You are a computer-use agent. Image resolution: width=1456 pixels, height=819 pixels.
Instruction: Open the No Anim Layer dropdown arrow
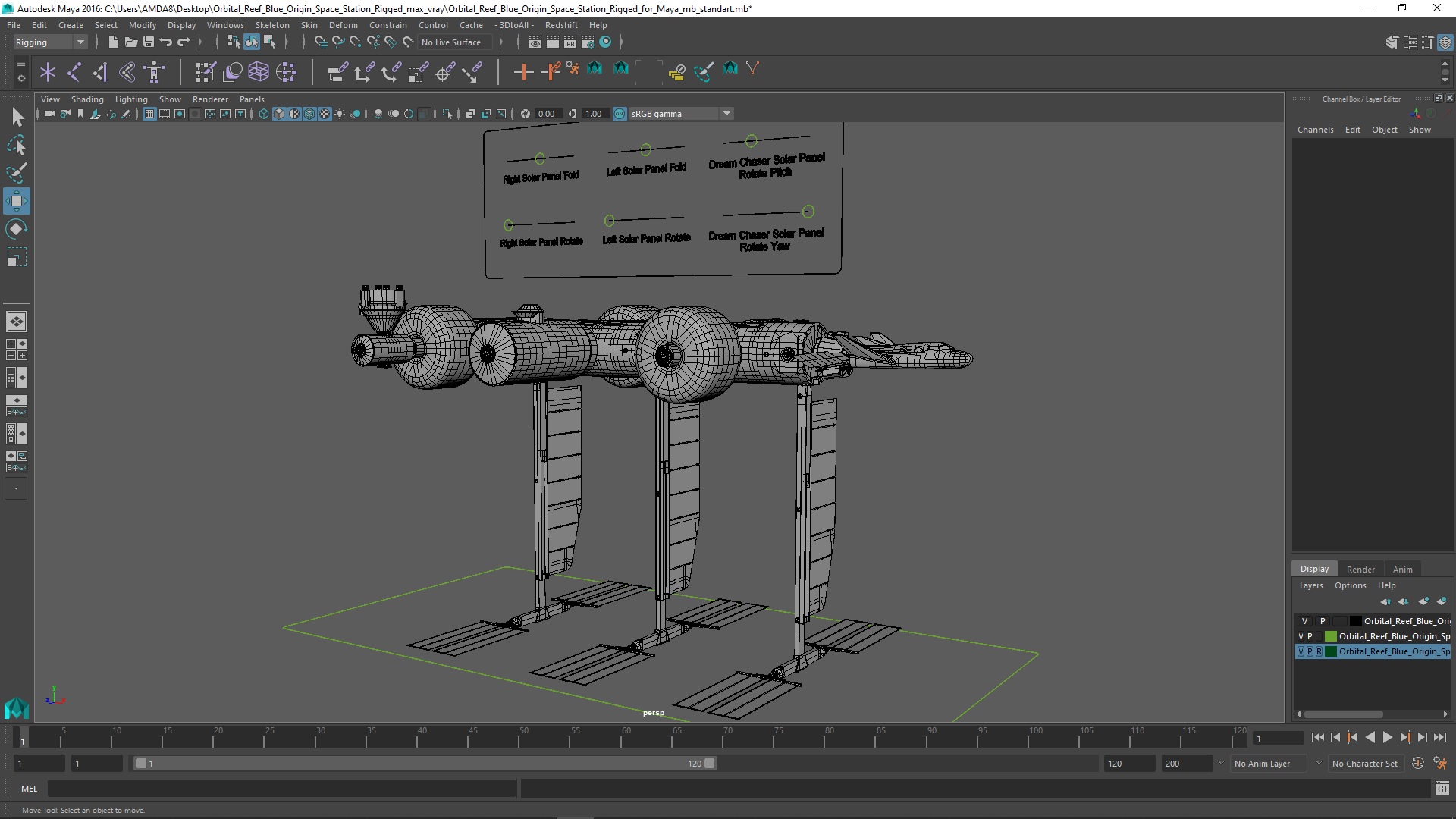click(x=1221, y=763)
